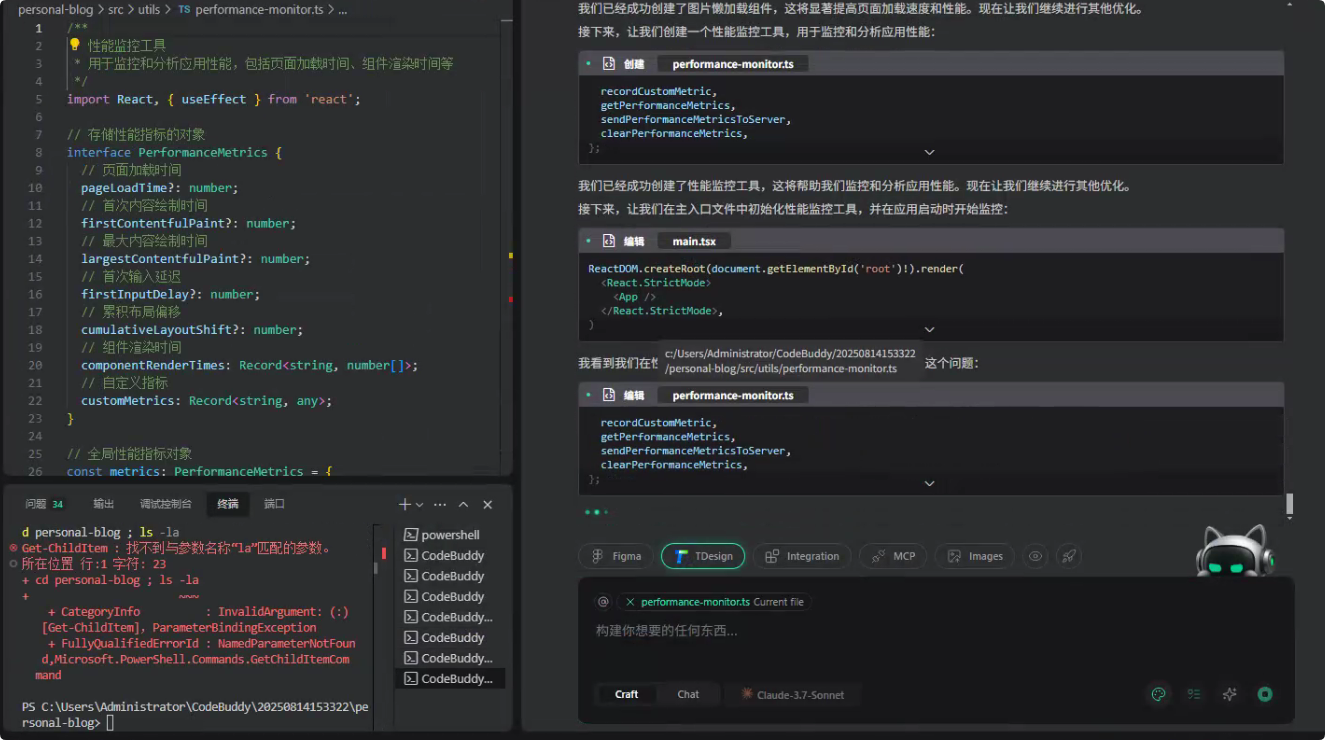1325x740 pixels.
Task: Click the rocket deploy icon
Action: point(1069,556)
